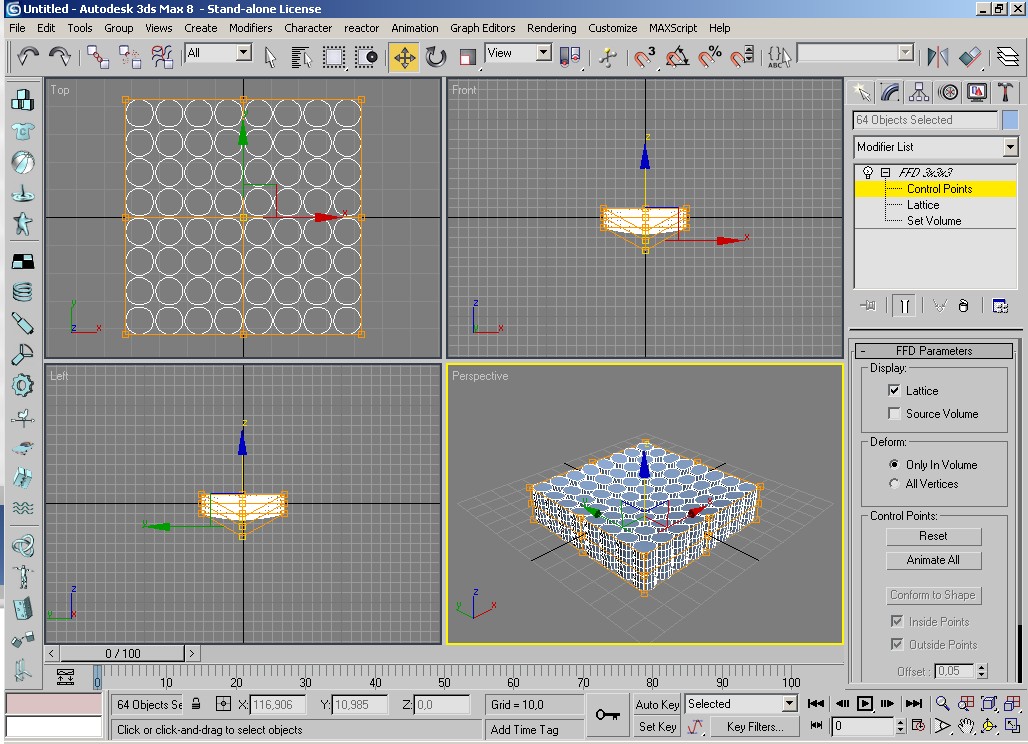Image resolution: width=1028 pixels, height=744 pixels.
Task: Open the Modifiers menu
Action: (x=250, y=28)
